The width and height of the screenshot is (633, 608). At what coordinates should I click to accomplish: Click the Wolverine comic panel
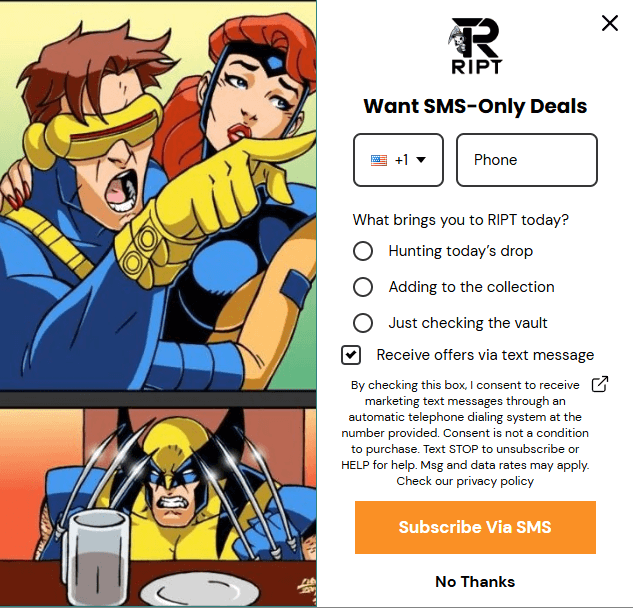(x=158, y=507)
